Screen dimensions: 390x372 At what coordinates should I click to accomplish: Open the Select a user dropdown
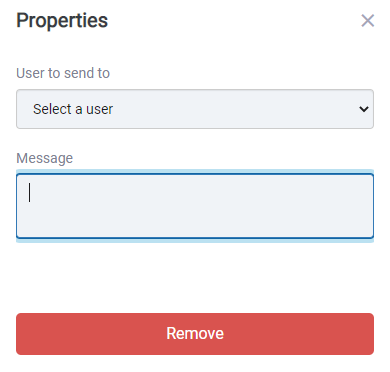(x=195, y=109)
